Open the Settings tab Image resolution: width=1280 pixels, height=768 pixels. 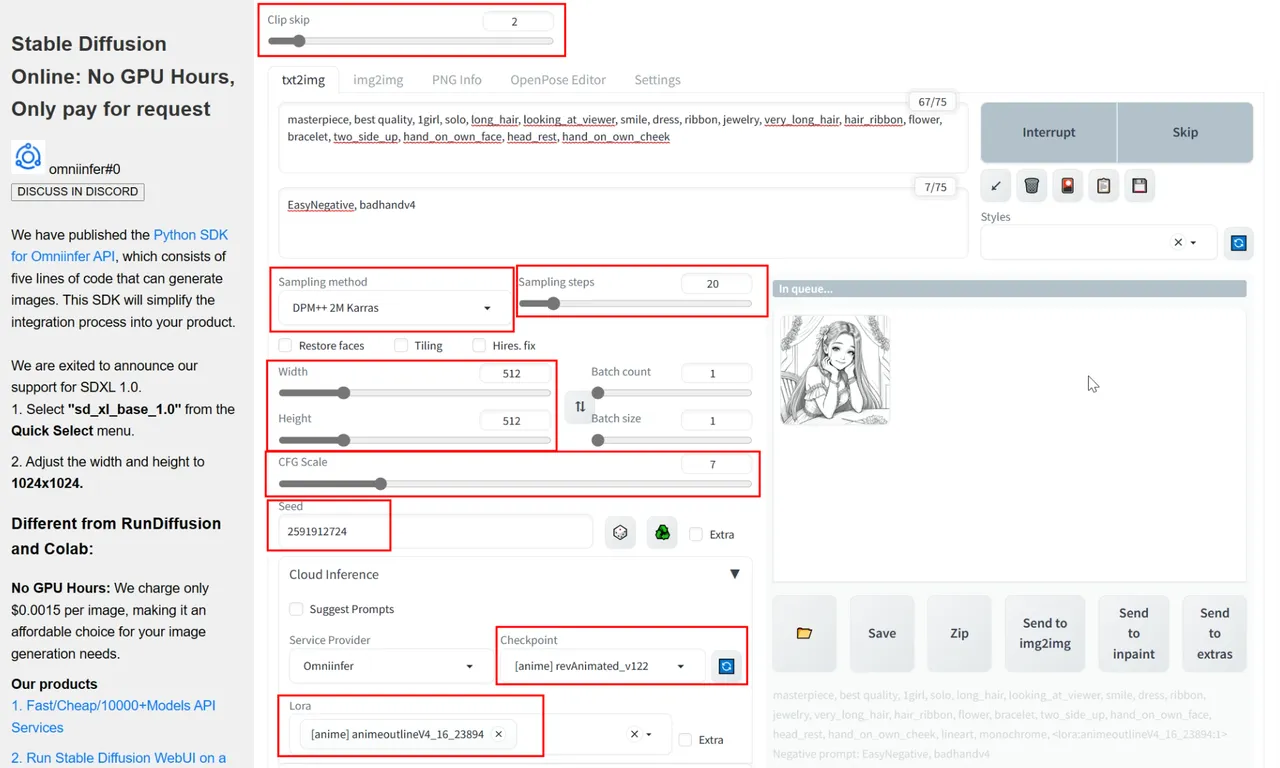coord(657,80)
